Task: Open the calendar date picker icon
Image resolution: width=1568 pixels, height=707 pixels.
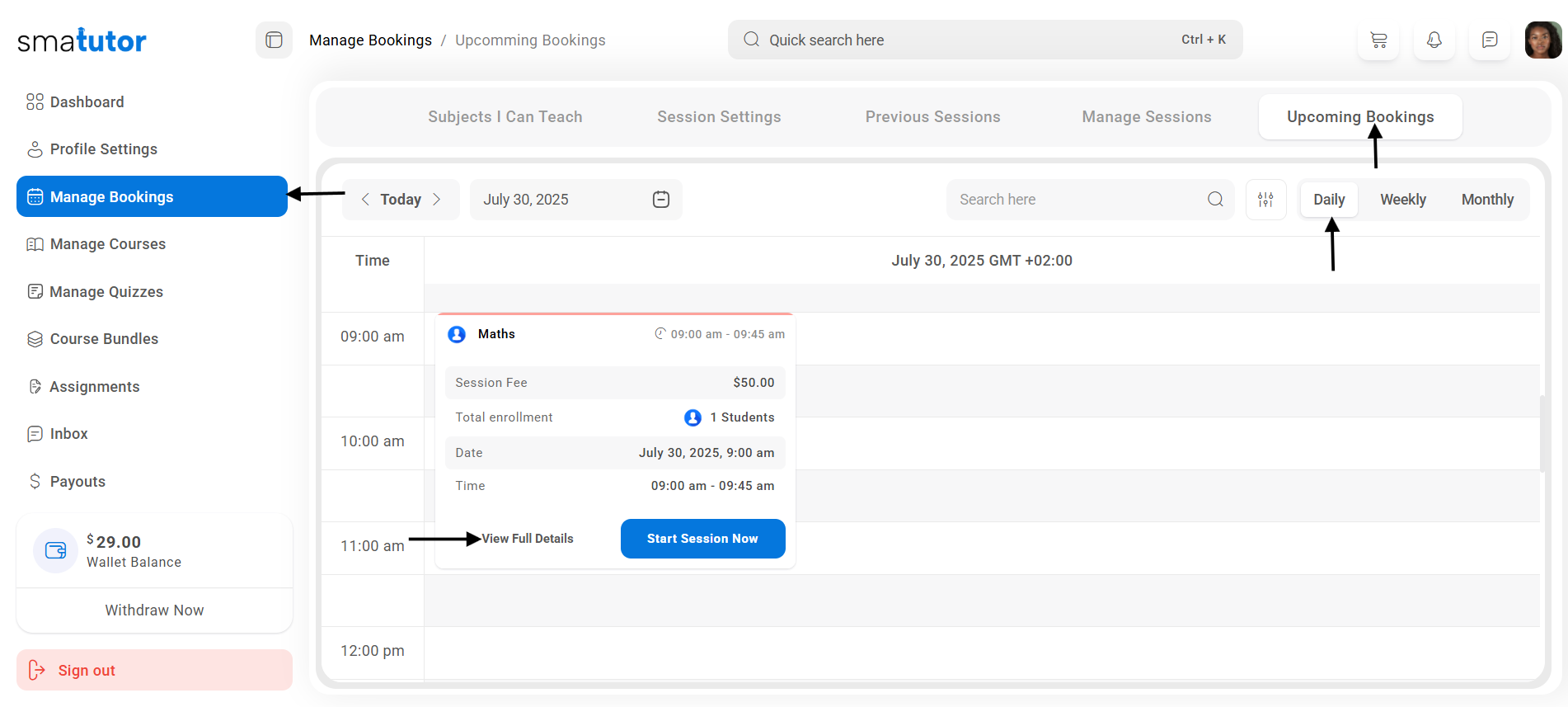Action: 660,200
